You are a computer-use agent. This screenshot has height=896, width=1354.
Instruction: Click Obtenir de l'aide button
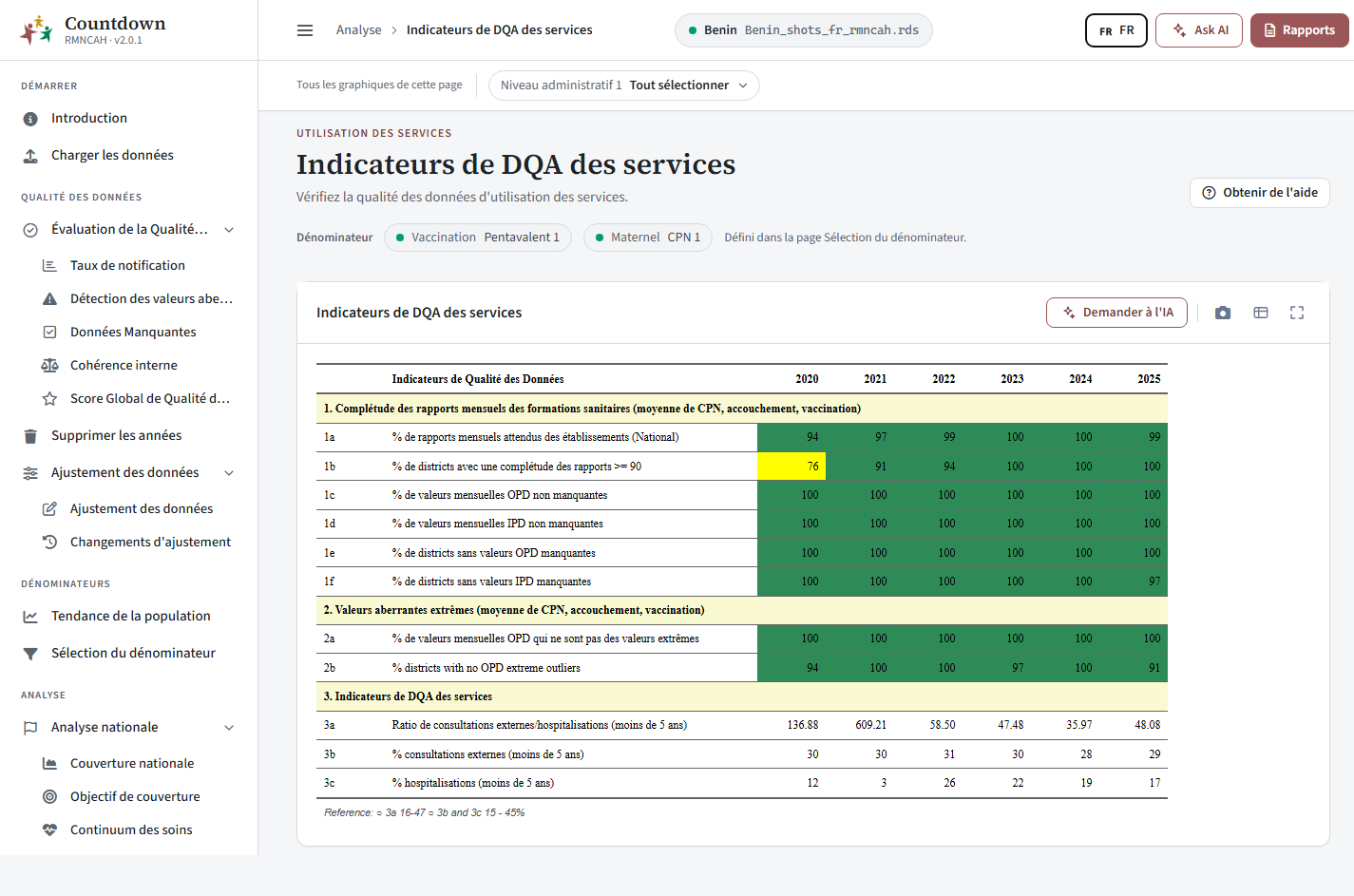tap(1259, 193)
